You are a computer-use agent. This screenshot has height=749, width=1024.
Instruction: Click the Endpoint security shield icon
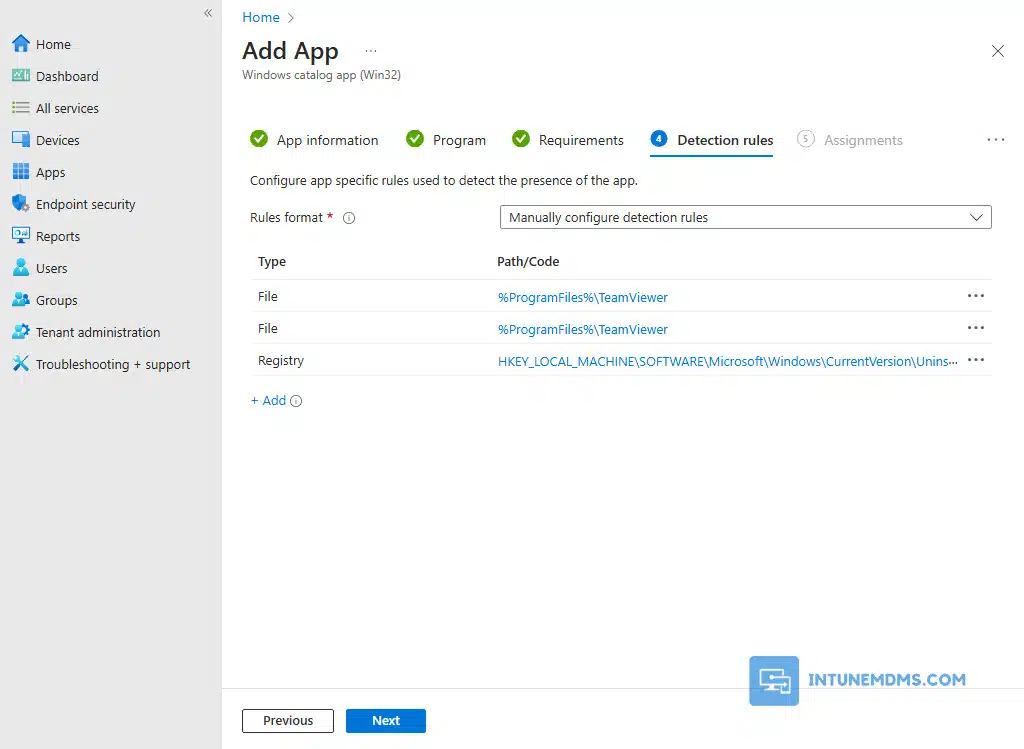[x=21, y=204]
